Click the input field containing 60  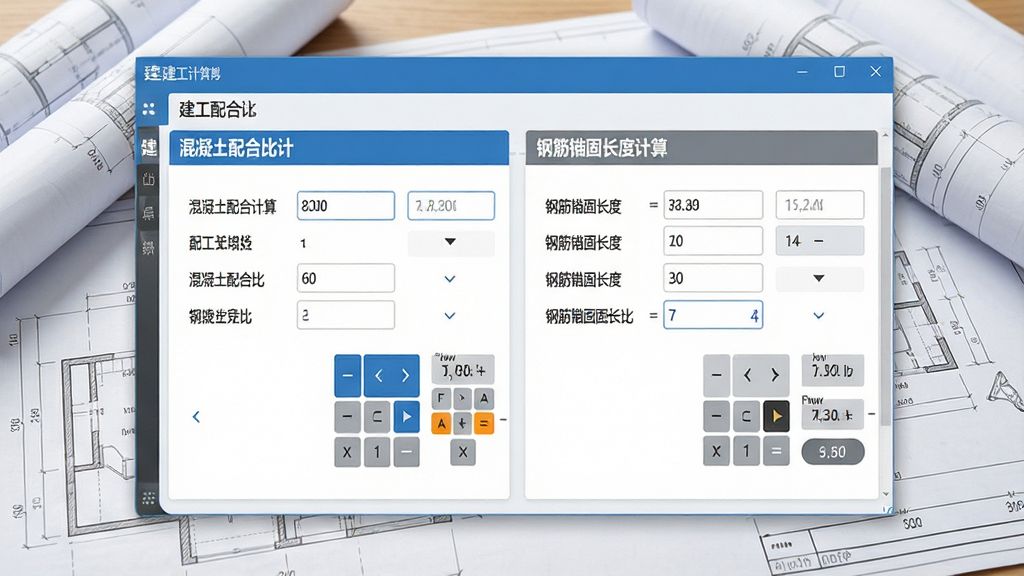(346, 279)
